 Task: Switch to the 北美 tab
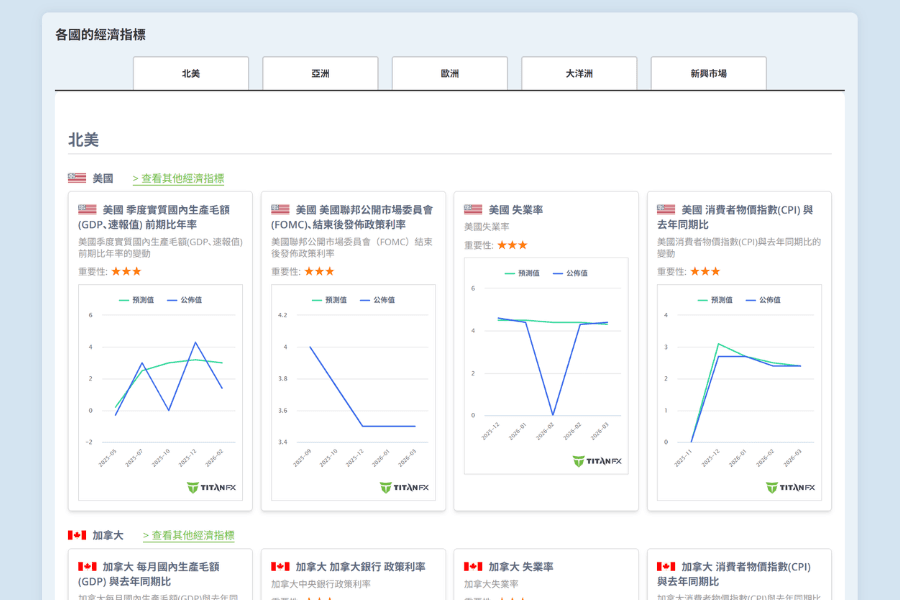pyautogui.click(x=190, y=74)
